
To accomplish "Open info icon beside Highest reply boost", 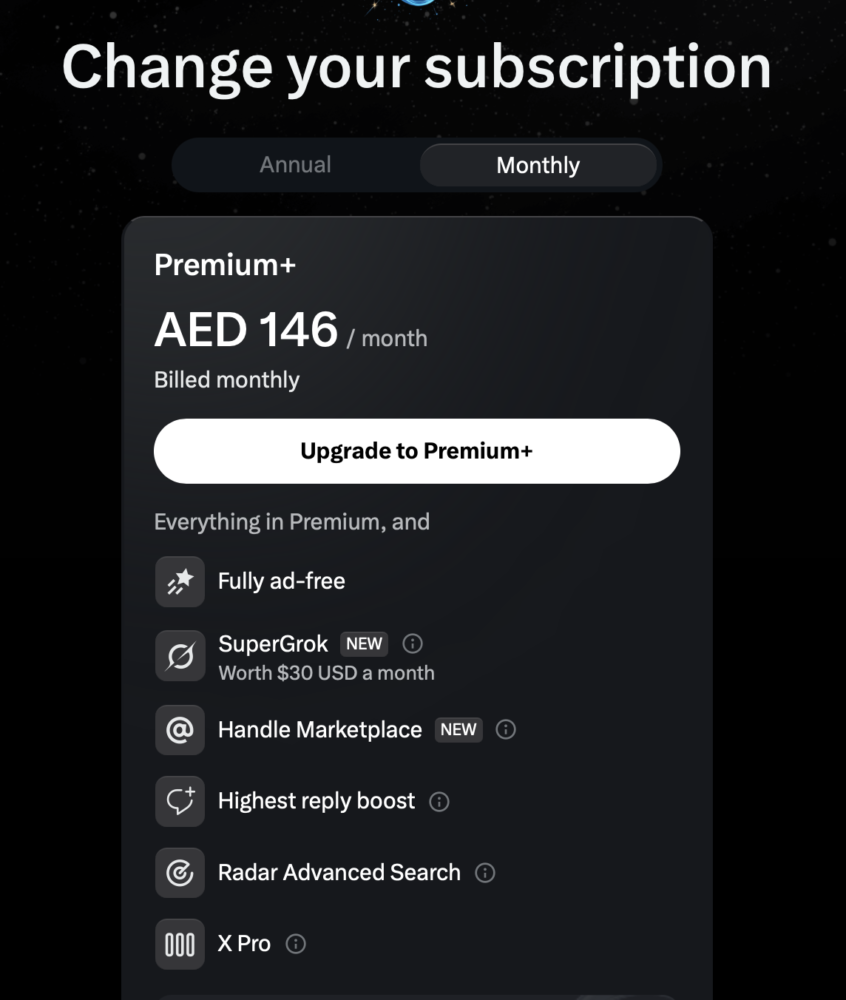I will (x=439, y=801).
